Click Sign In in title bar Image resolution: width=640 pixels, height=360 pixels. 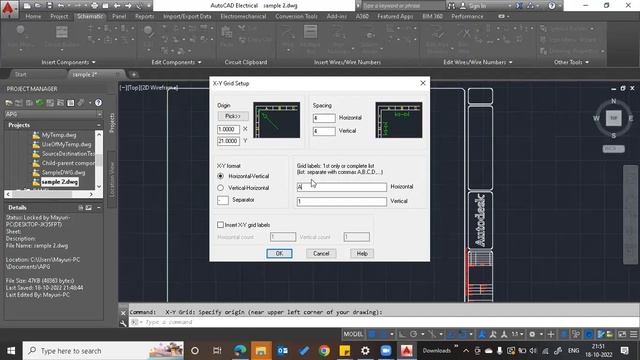(x=477, y=6)
